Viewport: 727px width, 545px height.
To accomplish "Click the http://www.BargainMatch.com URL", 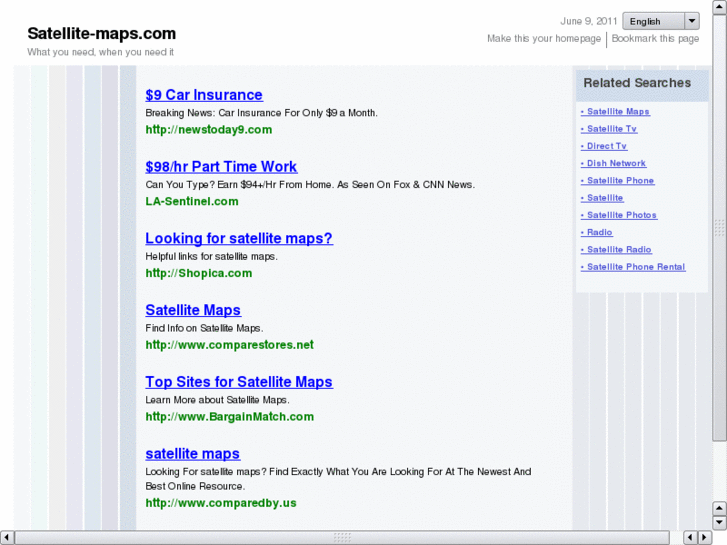I will (230, 417).
